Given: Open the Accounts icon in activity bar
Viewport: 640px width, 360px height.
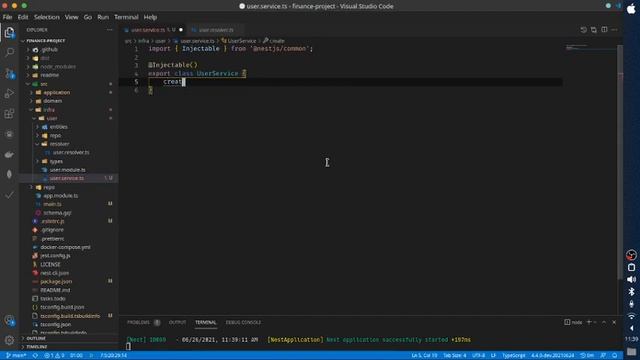Looking at the screenshot, I should coord(9,320).
